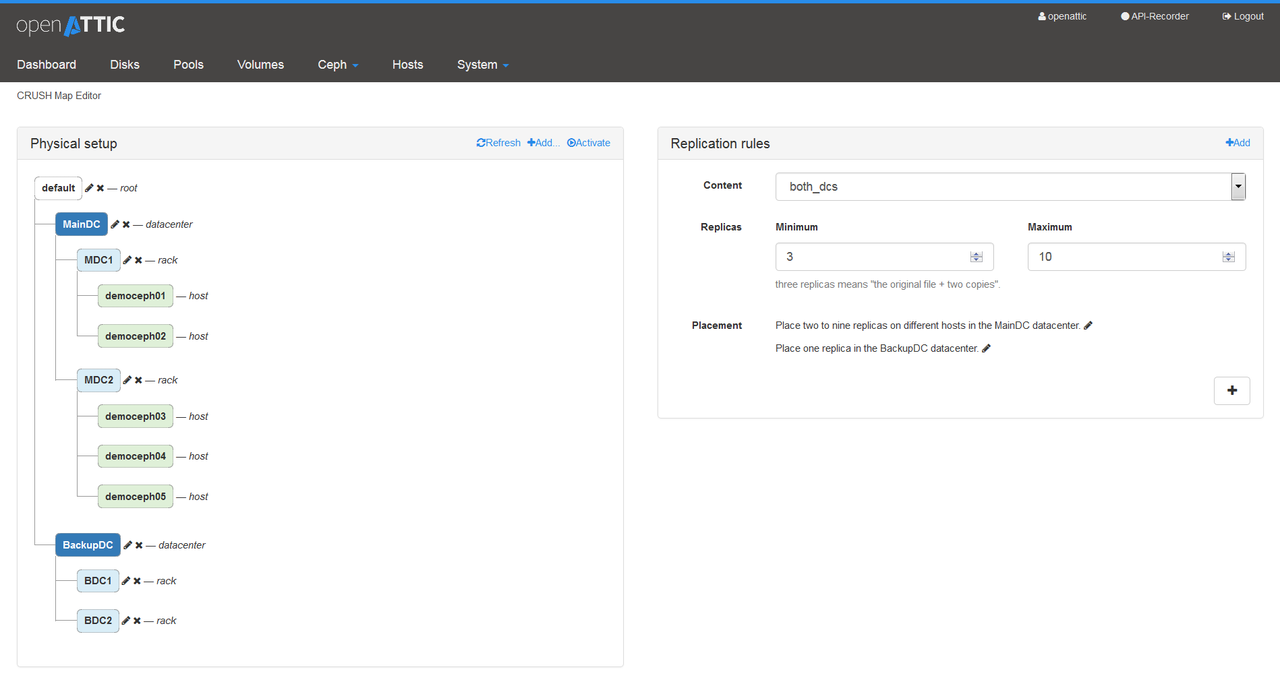Open the Content dropdown showing both_dcs
The height and width of the screenshot is (684, 1280).
[1011, 187]
